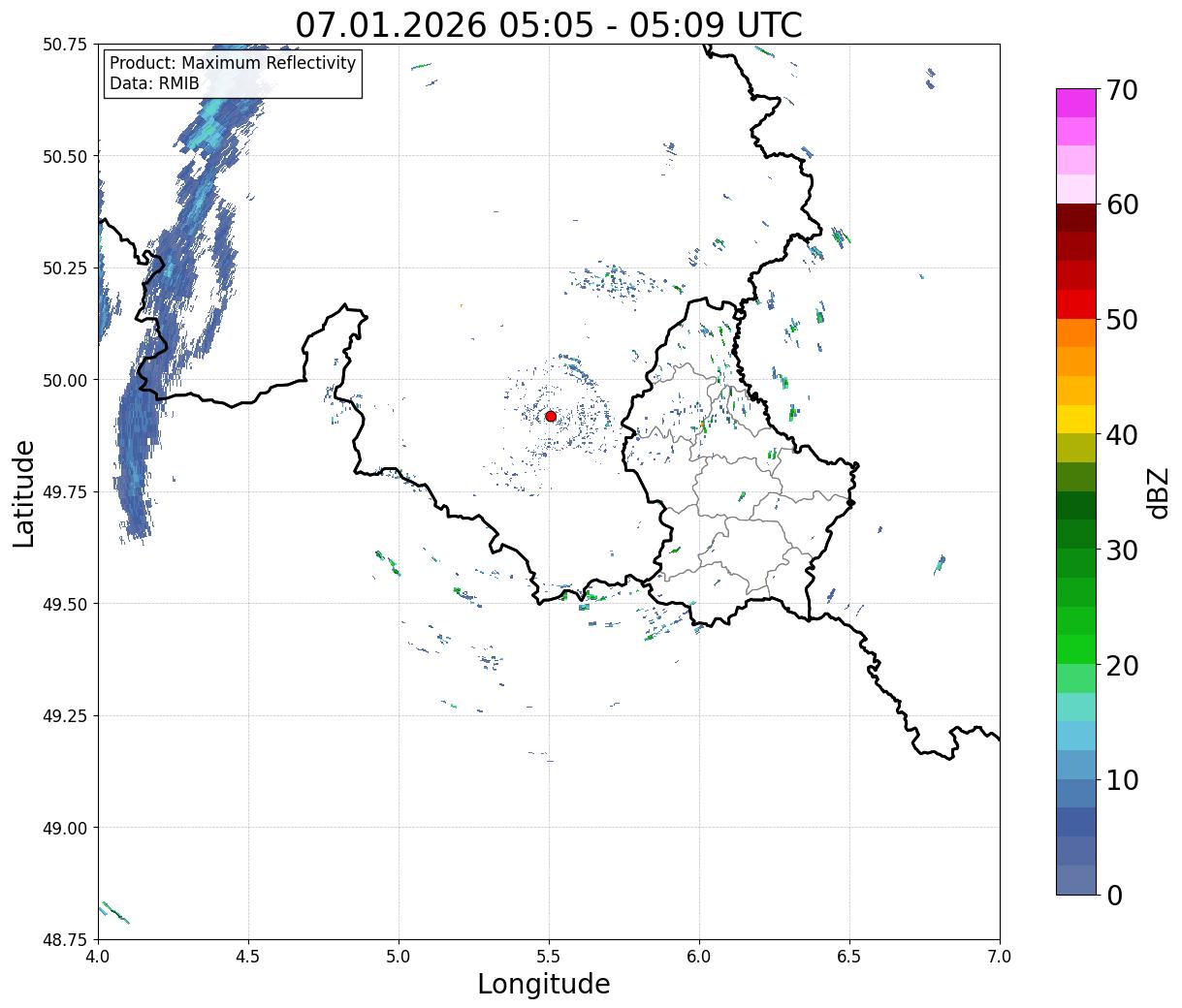Click the colorbar tick label 70

coord(1122,90)
